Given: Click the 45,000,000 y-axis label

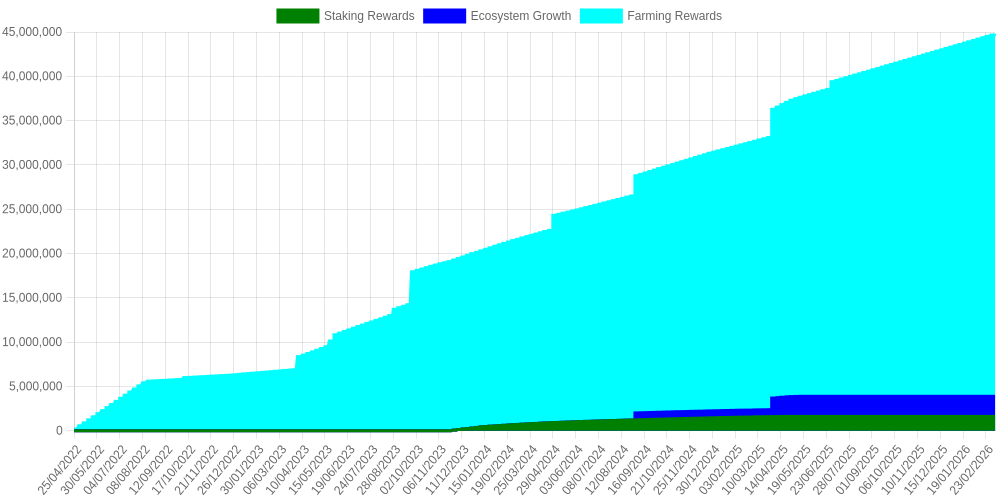Looking at the screenshot, I should (x=32, y=32).
